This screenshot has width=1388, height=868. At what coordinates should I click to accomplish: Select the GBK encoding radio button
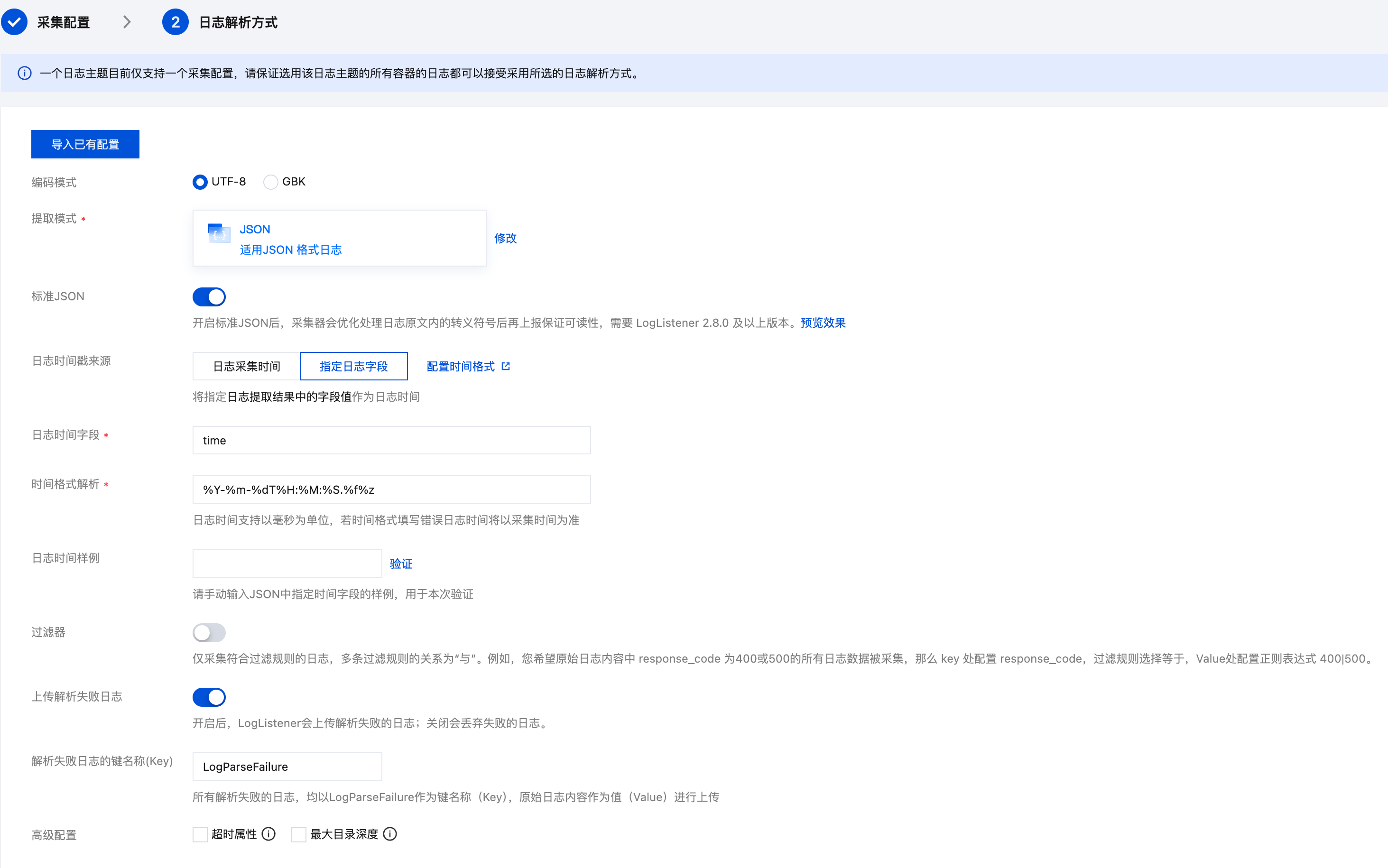(270, 182)
